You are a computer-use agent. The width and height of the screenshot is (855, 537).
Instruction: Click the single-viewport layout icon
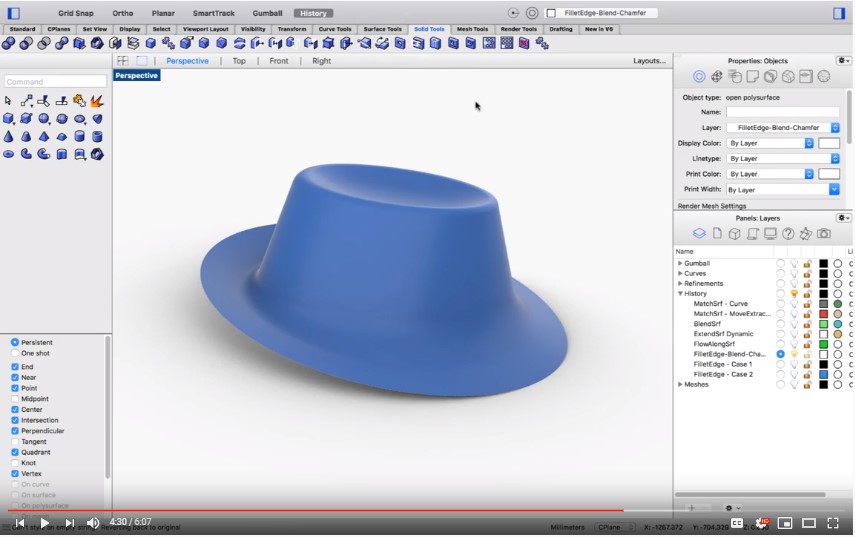[x=142, y=61]
